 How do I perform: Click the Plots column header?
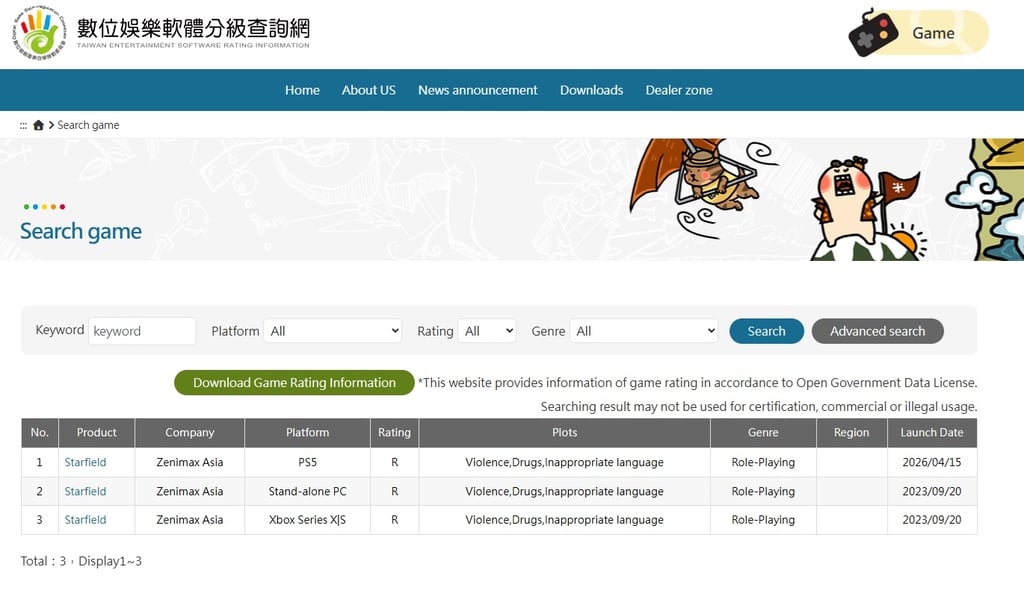pyautogui.click(x=564, y=432)
